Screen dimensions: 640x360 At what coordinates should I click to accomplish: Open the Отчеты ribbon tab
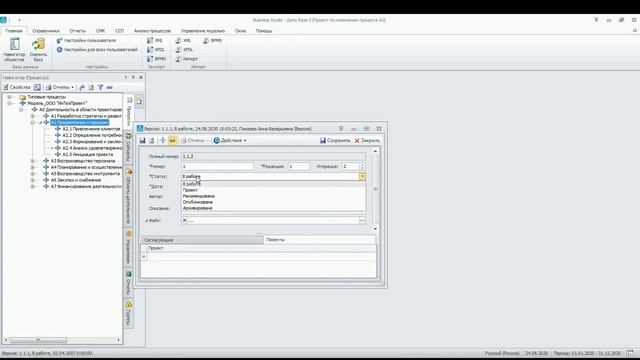pyautogui.click(x=78, y=31)
